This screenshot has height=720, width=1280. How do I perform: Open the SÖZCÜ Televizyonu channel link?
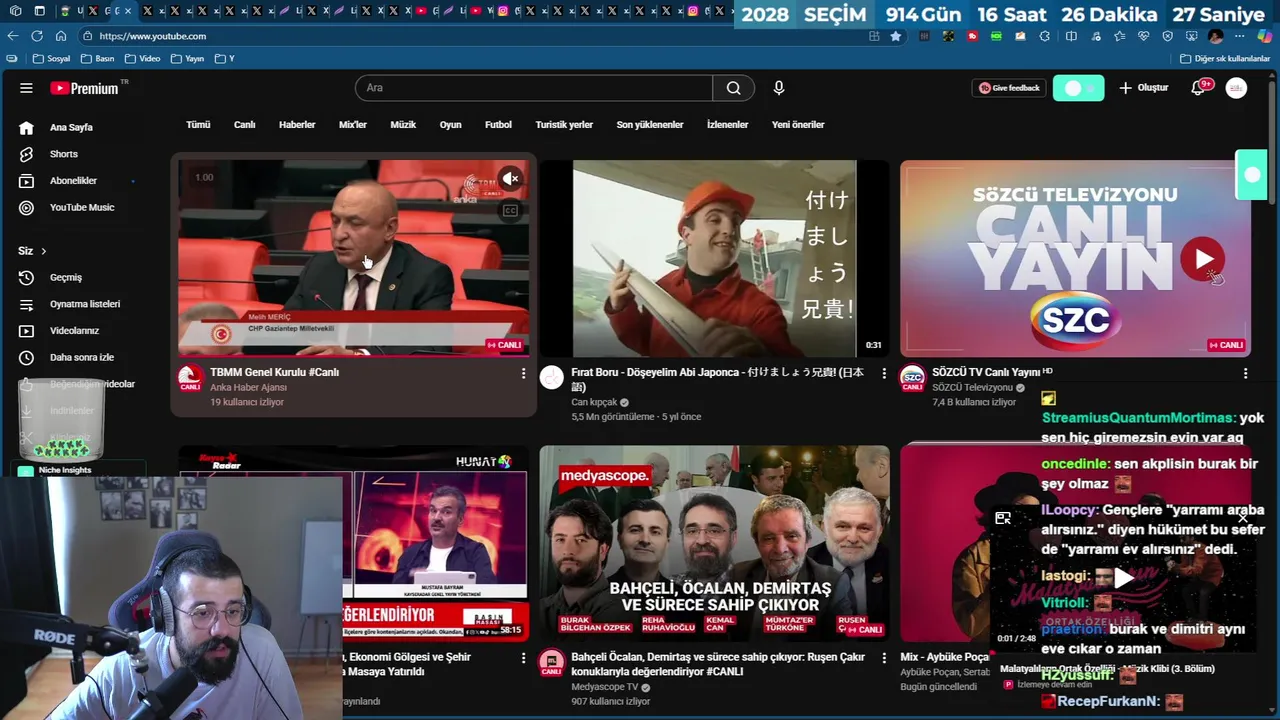(x=973, y=387)
